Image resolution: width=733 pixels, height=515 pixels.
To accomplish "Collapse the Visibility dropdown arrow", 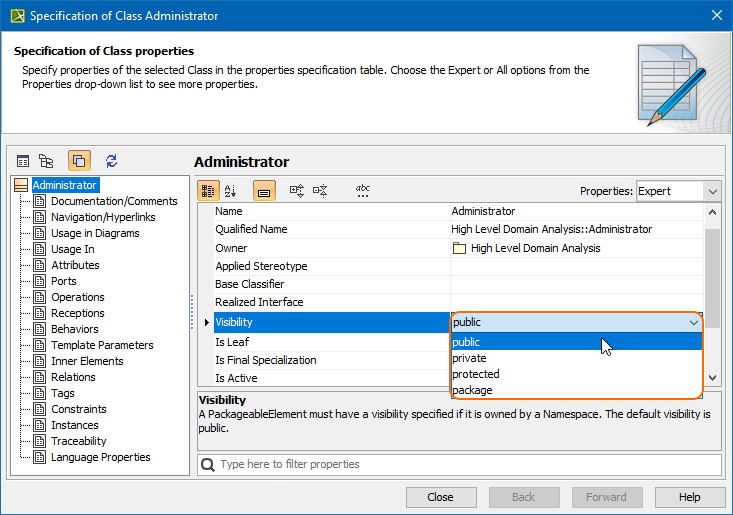I will click(x=694, y=323).
